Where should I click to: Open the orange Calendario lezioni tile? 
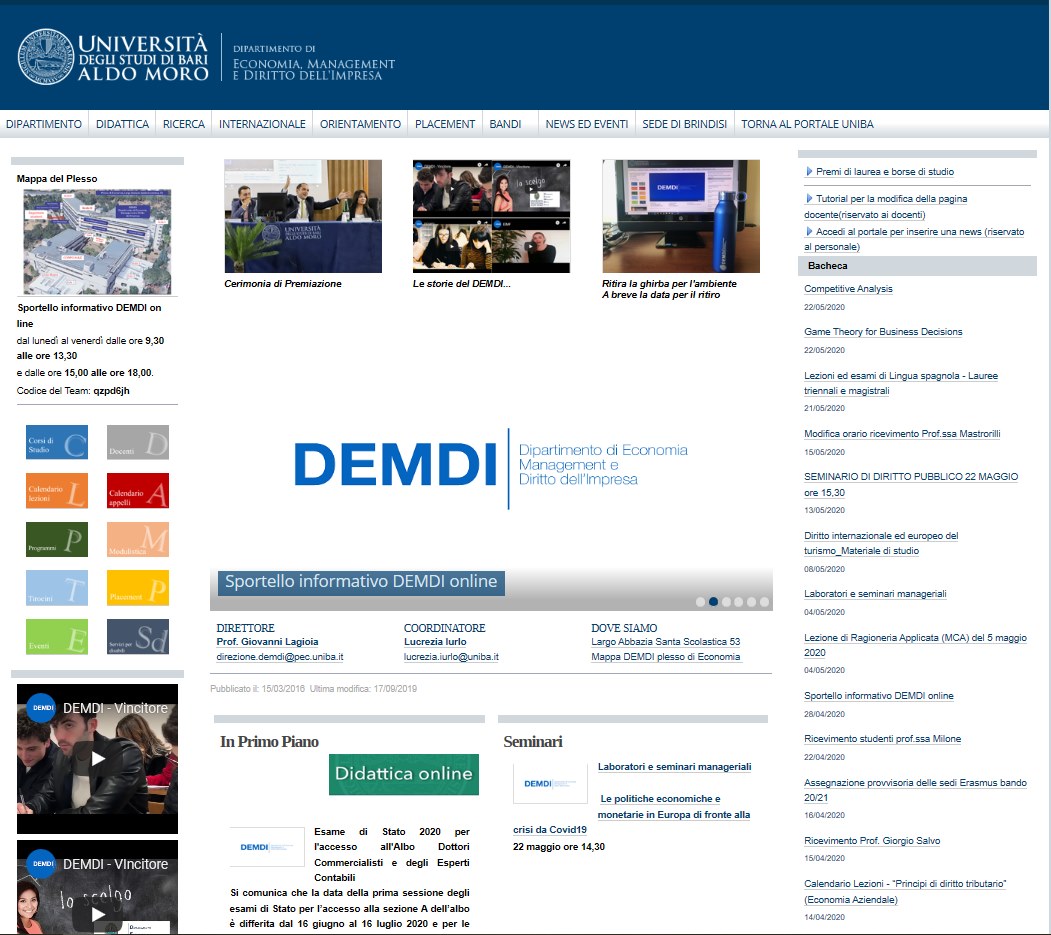pyautogui.click(x=56, y=490)
